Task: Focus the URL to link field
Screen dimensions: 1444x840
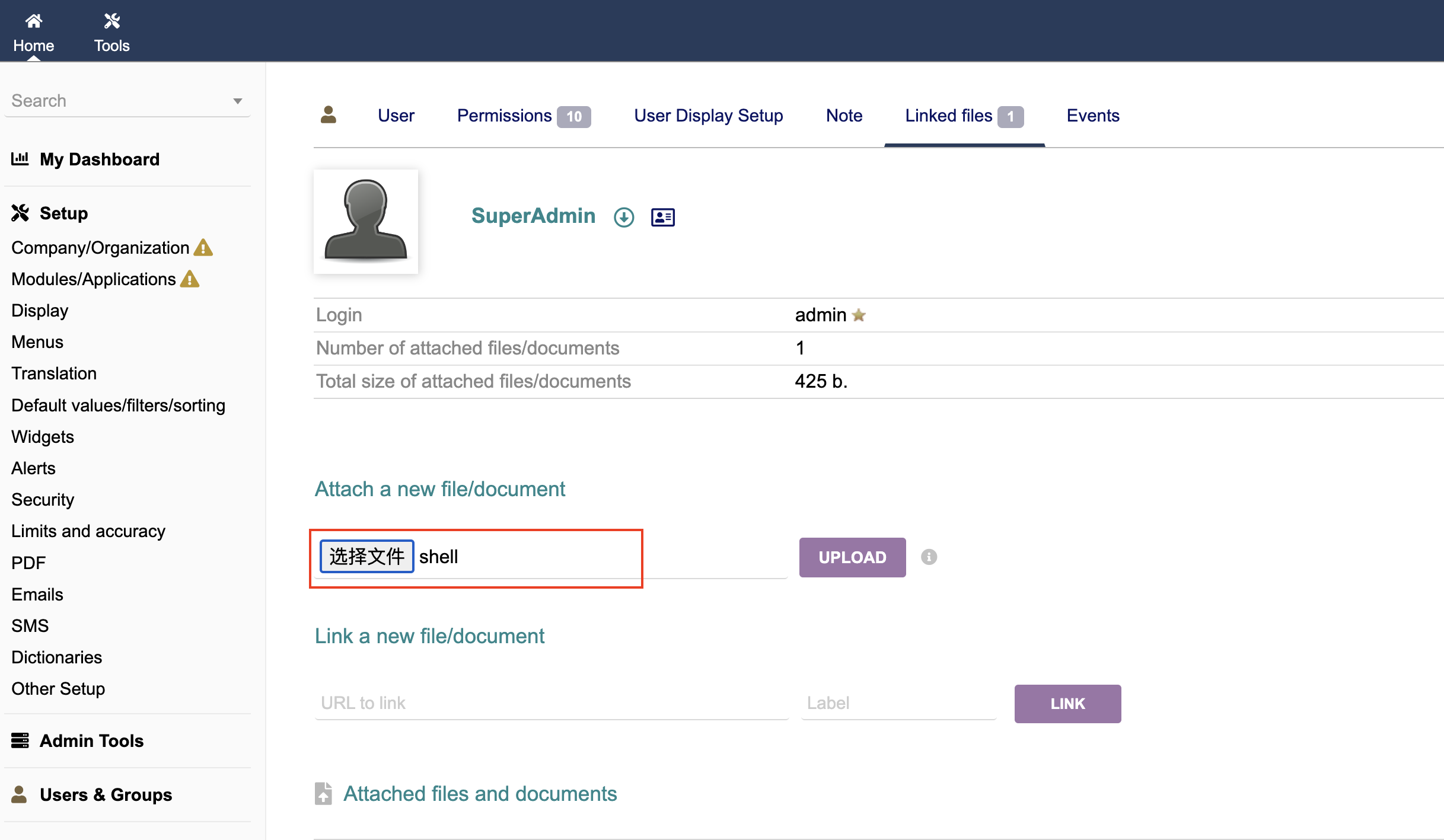Action: (552, 703)
